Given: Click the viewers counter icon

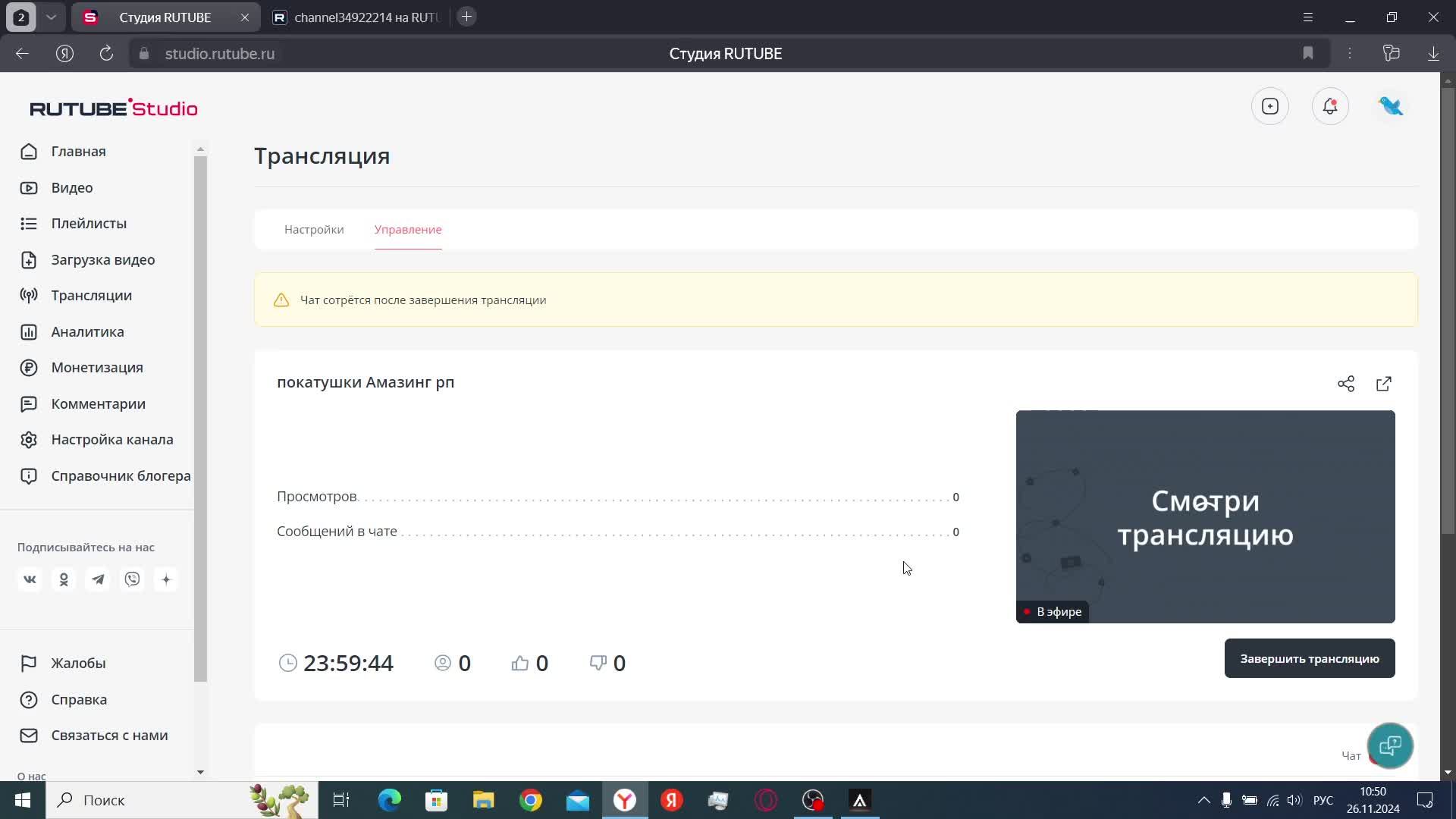Looking at the screenshot, I should (x=443, y=664).
